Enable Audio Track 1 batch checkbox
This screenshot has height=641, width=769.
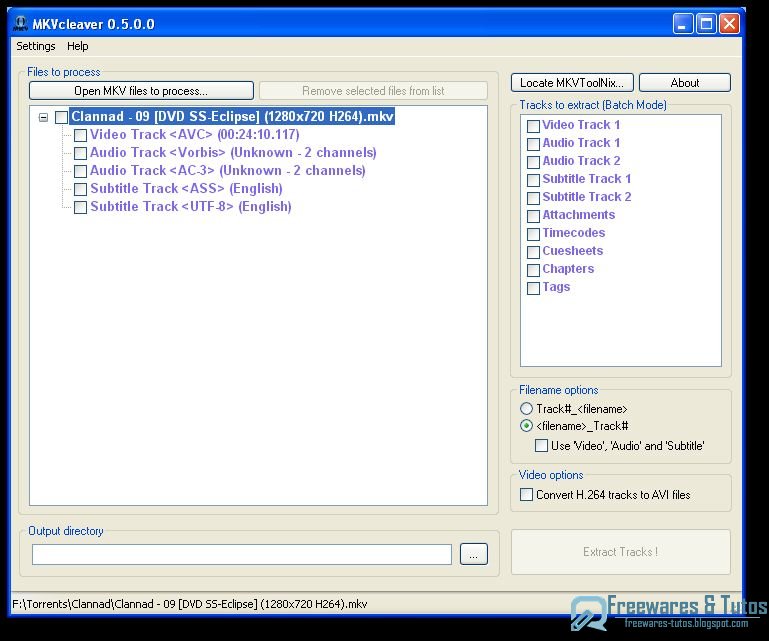(x=533, y=144)
